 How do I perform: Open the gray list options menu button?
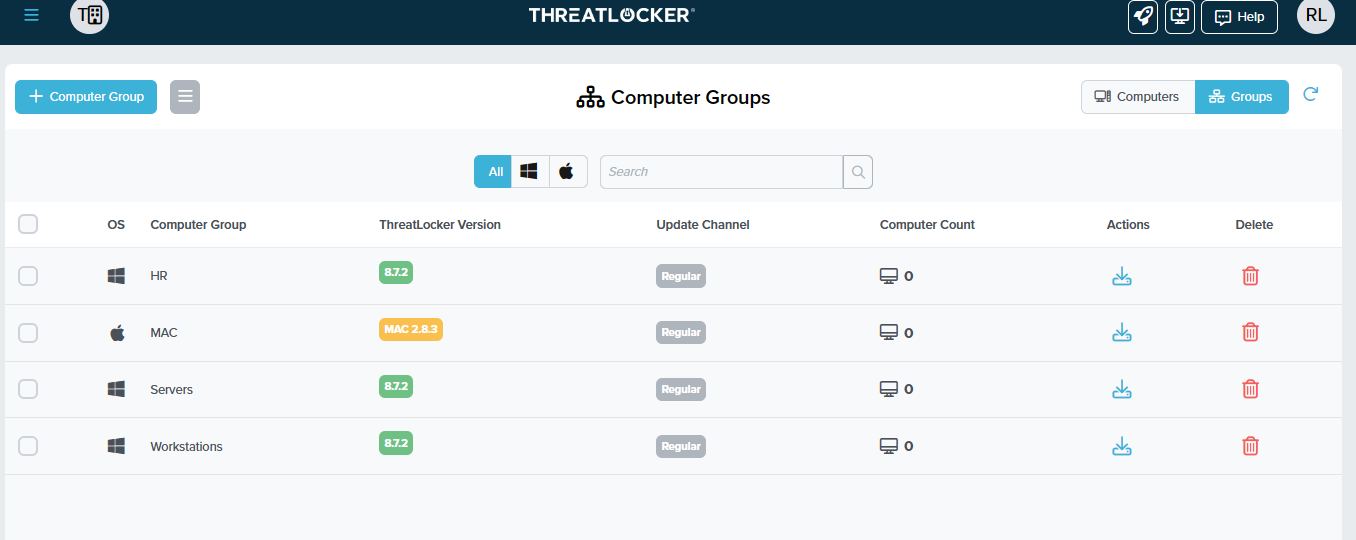185,97
